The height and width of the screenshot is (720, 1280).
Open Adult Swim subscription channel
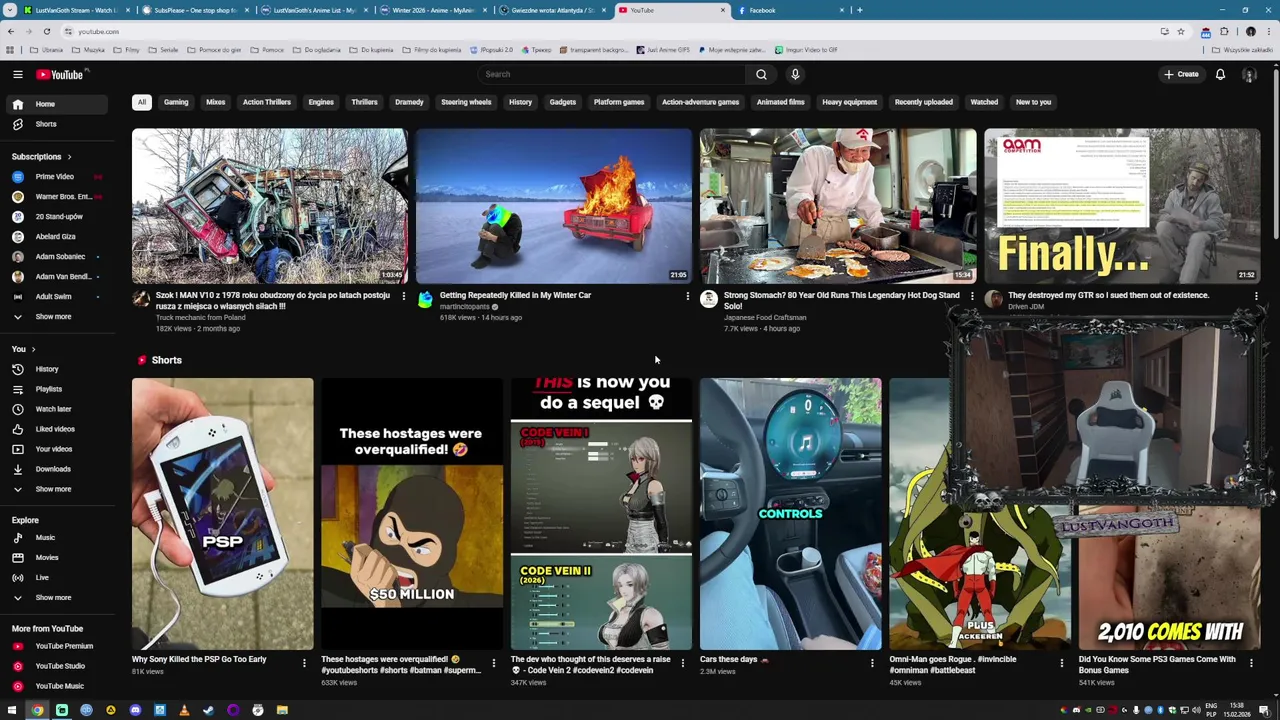coord(58,297)
